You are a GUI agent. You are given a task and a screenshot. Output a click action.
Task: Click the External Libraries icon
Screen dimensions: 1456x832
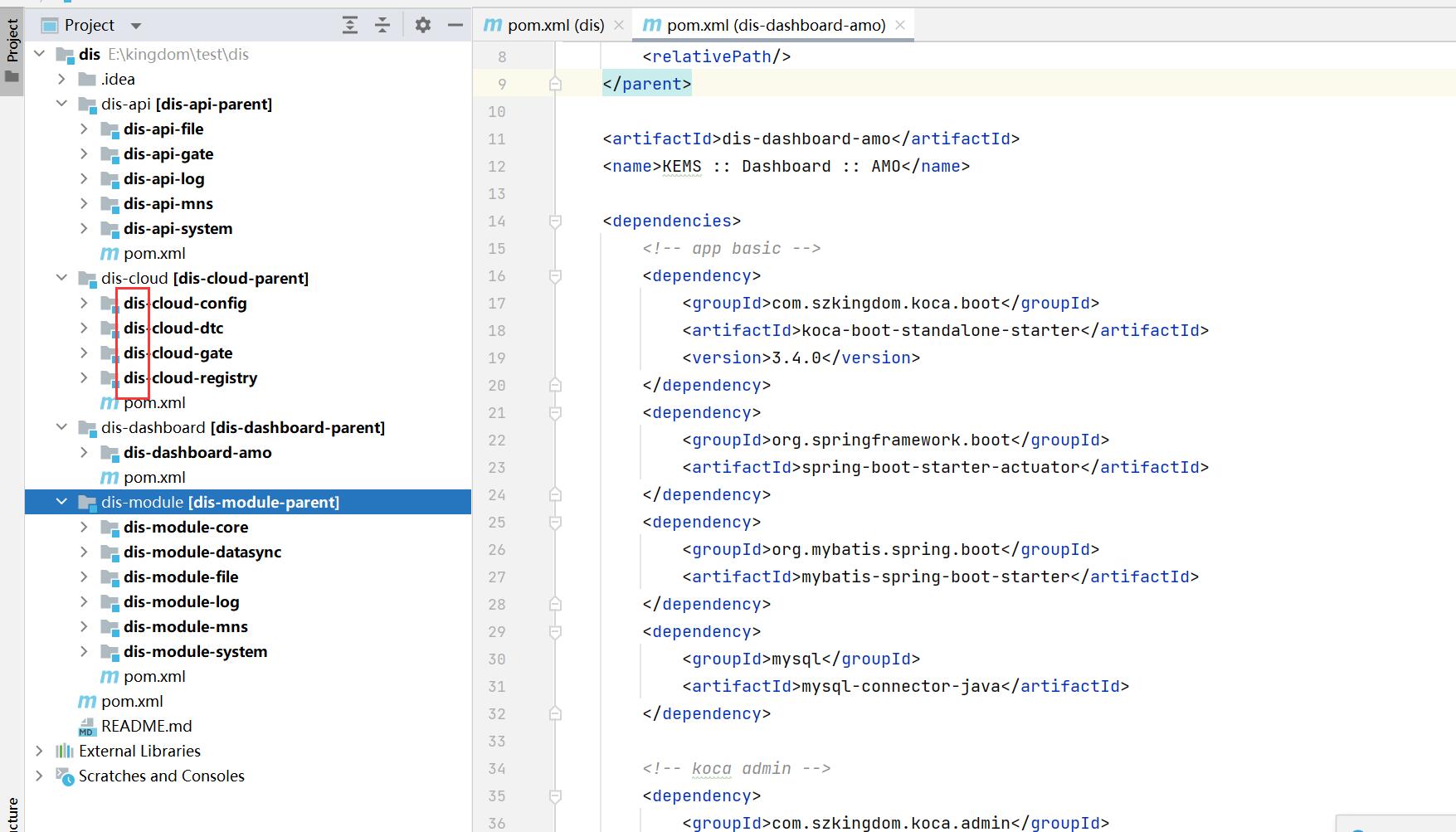point(65,751)
